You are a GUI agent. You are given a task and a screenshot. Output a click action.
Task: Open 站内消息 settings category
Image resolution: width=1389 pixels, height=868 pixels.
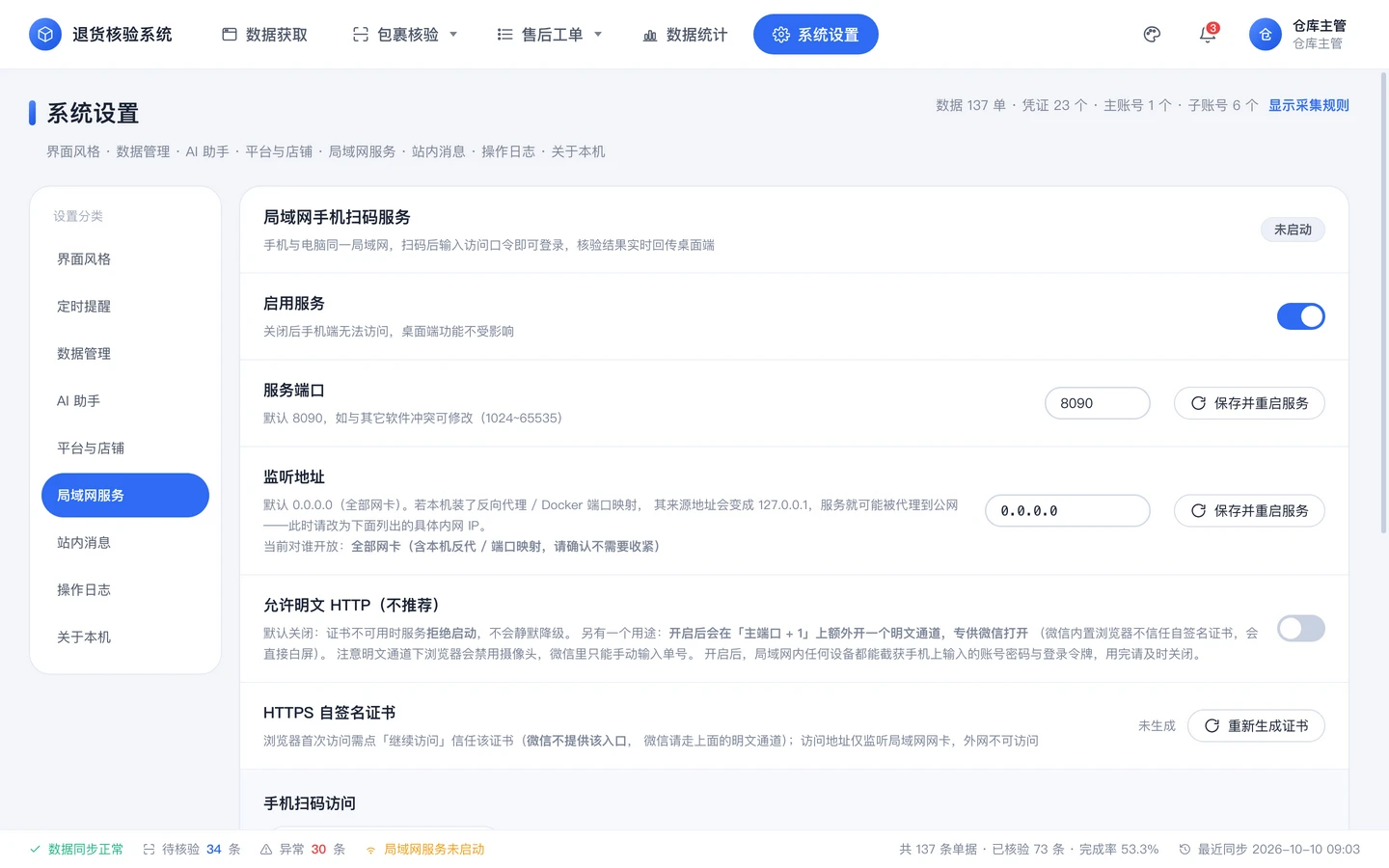coord(125,543)
